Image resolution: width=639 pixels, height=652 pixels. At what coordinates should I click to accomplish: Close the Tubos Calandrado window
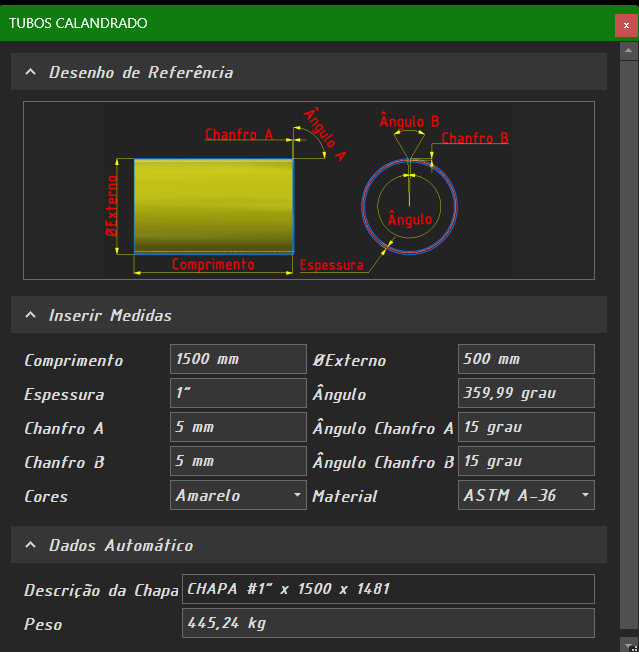626,24
